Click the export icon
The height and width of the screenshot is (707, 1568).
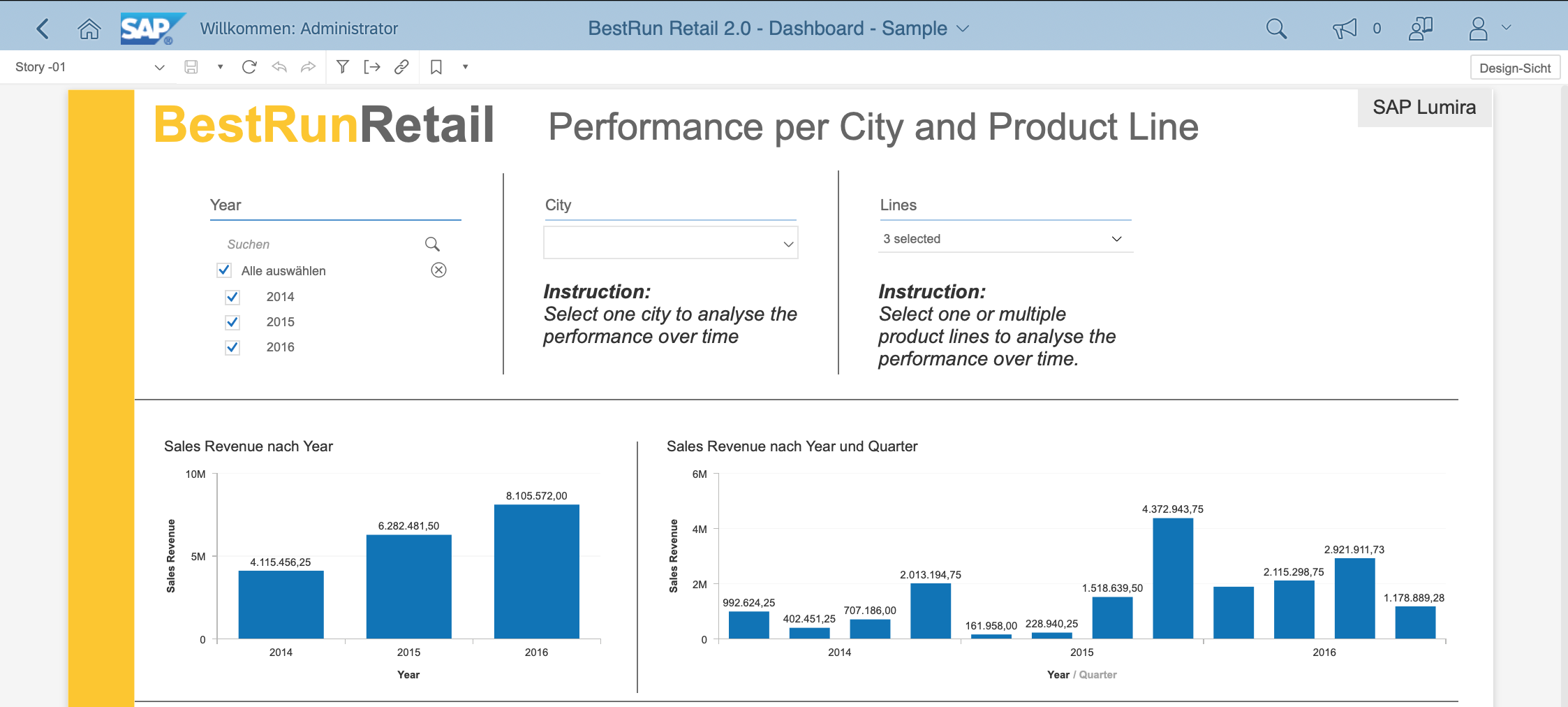pyautogui.click(x=372, y=67)
